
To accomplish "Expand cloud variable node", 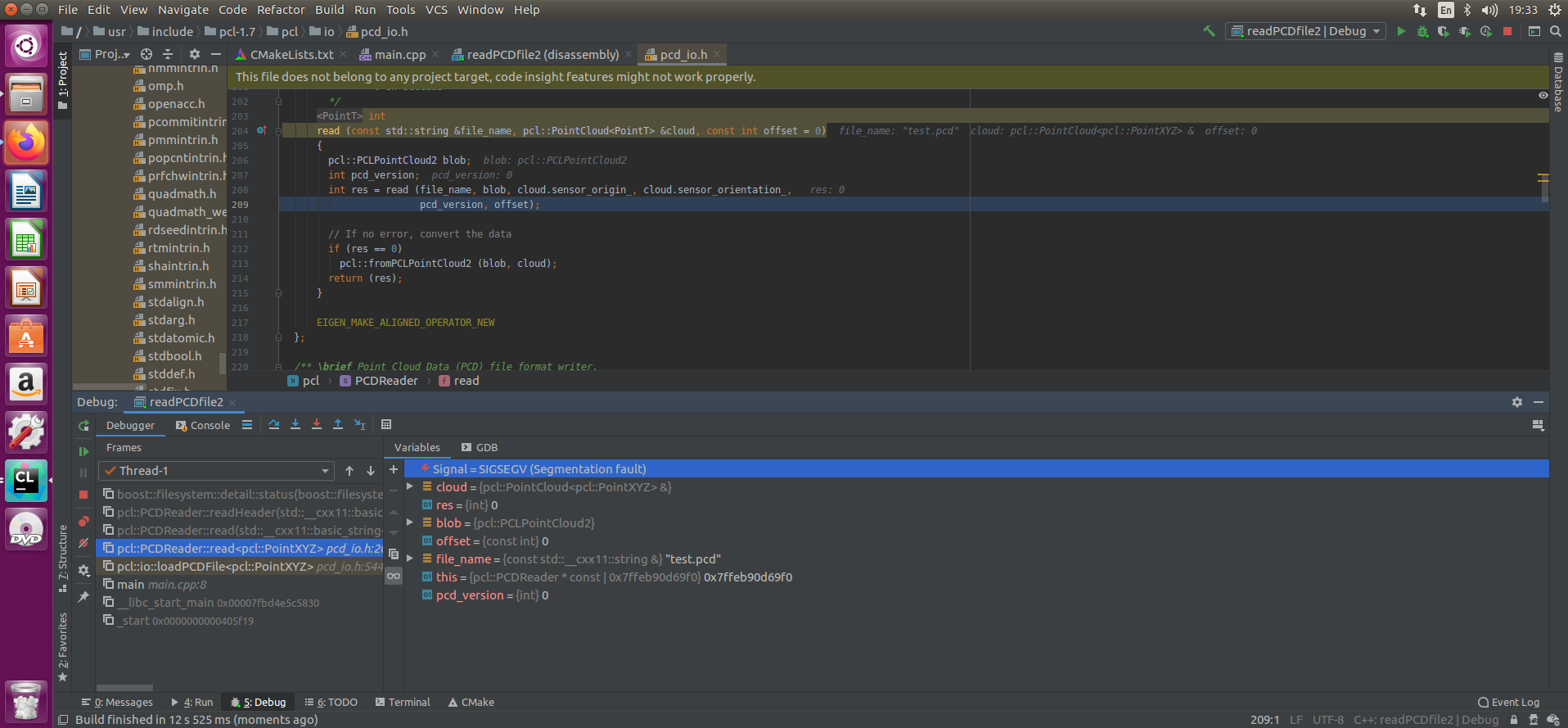I will click(x=410, y=486).
